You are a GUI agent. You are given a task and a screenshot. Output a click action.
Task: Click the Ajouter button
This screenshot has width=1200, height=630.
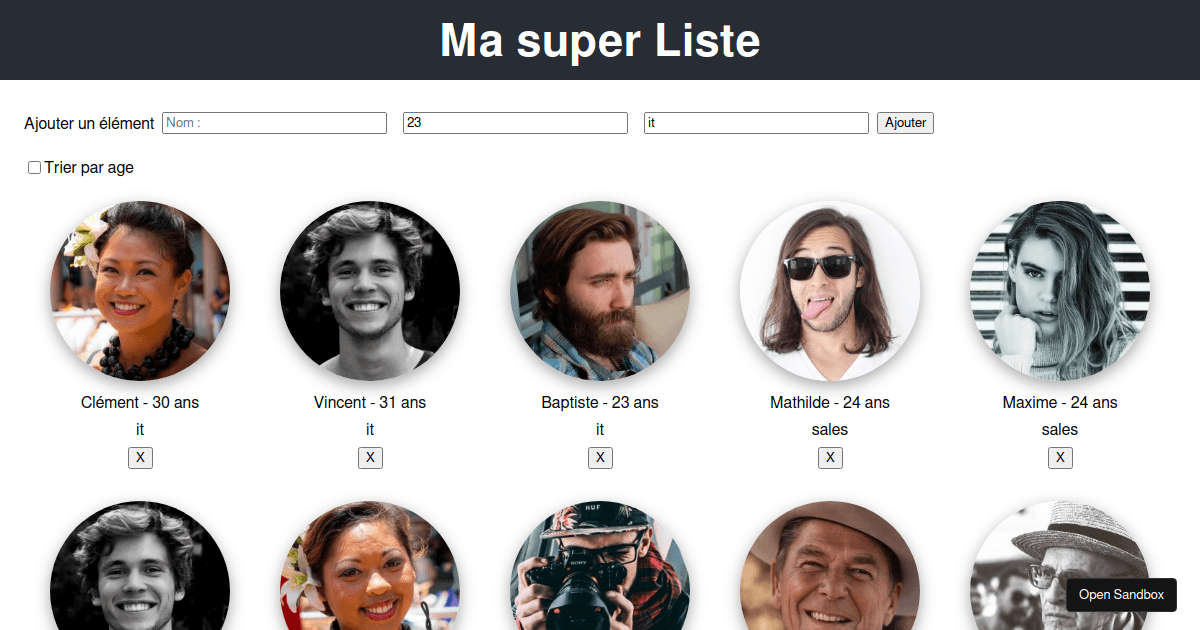(904, 122)
